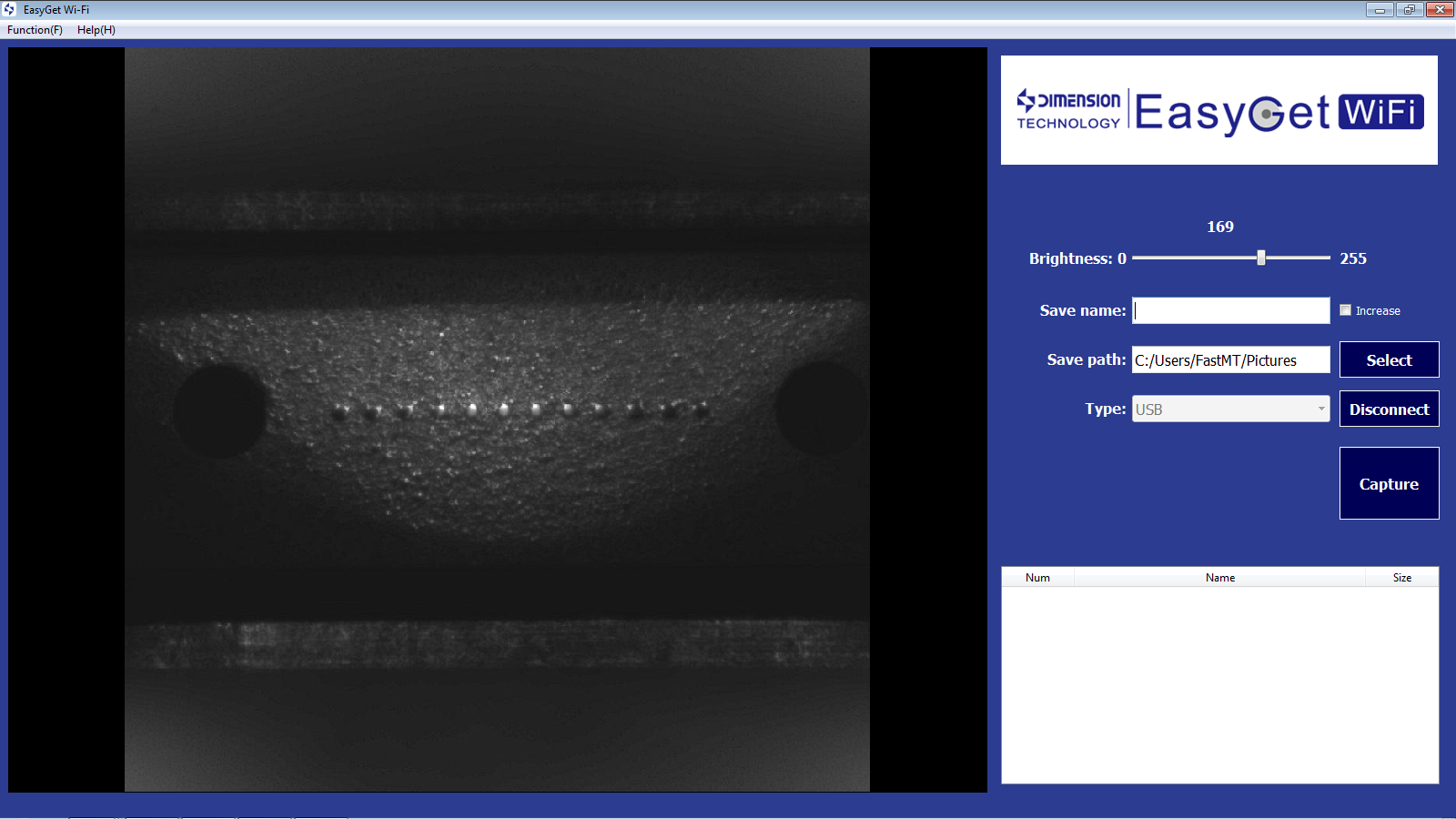Click the Size column header
The width and height of the screenshot is (1456, 819).
point(1401,577)
